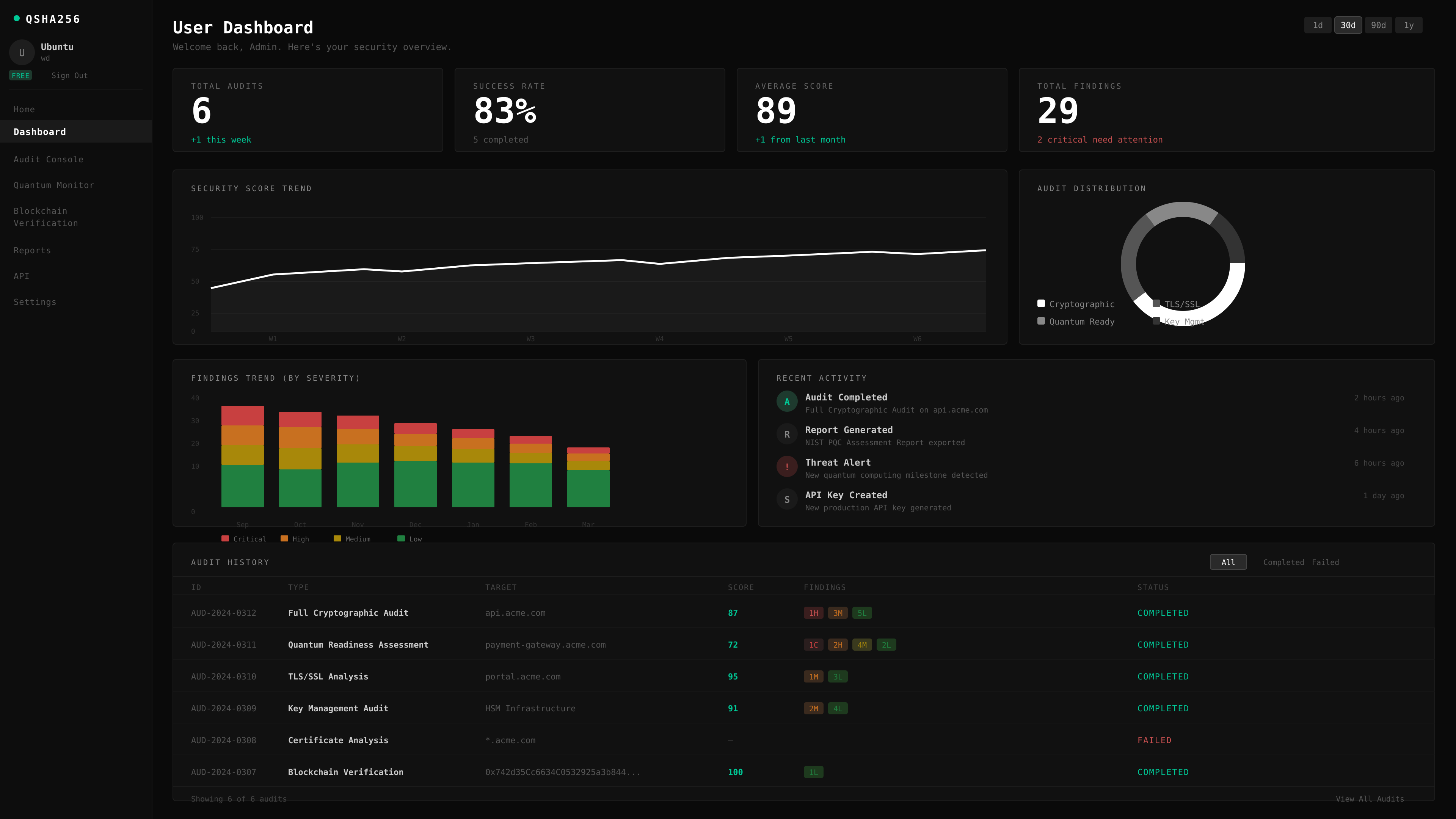
Task: Expand the Key Mgmt legend entry
Action: click(1156, 321)
